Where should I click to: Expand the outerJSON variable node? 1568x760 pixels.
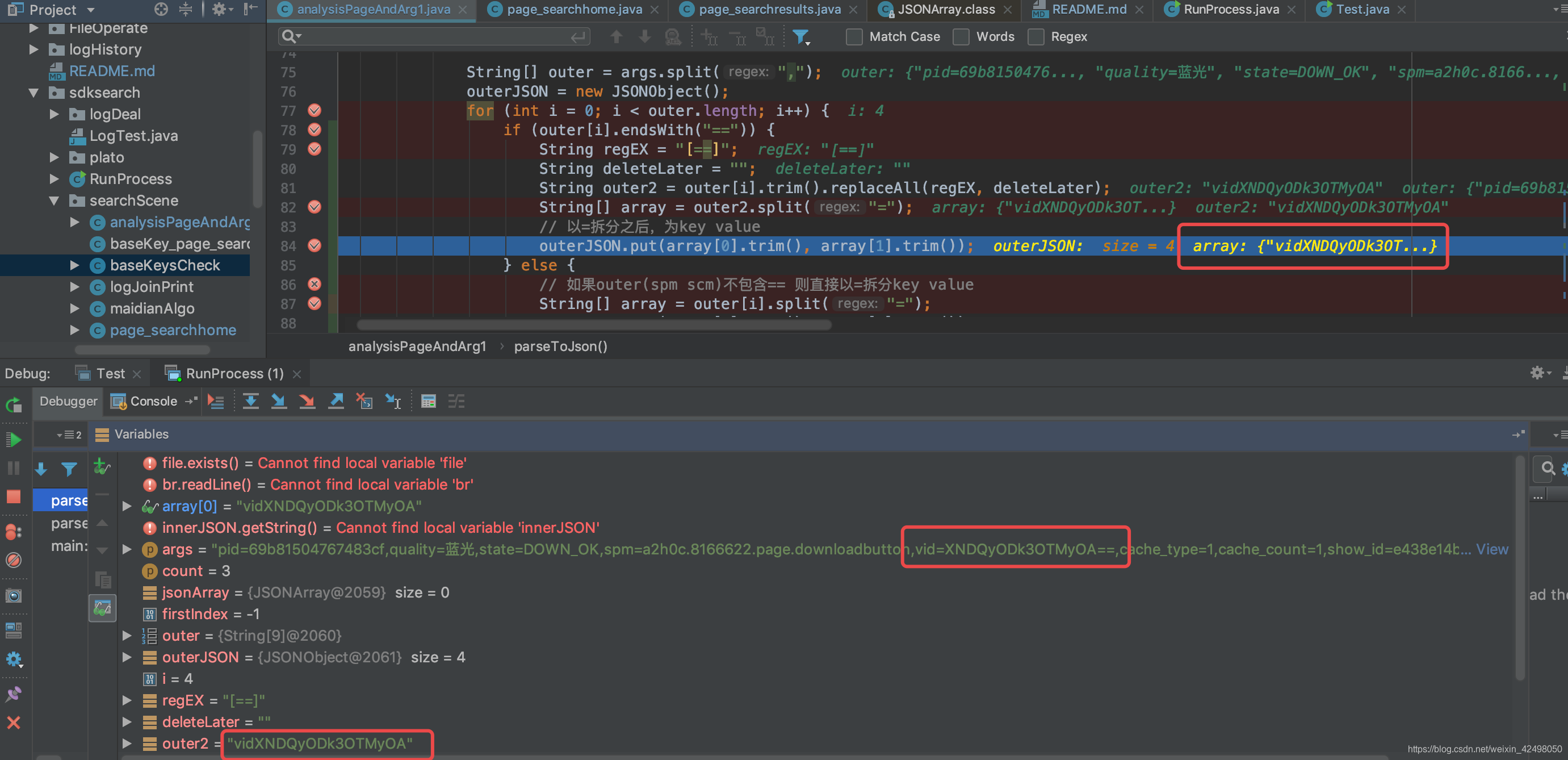[127, 657]
